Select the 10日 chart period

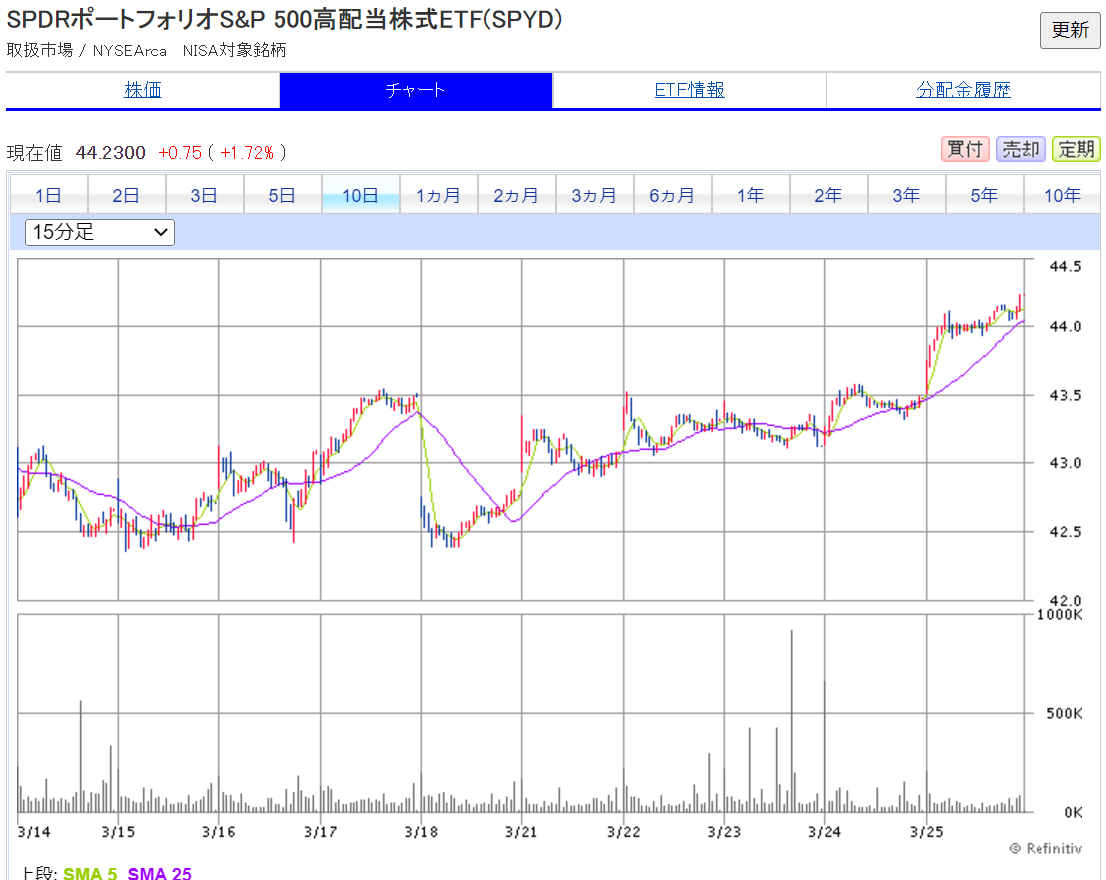[360, 195]
